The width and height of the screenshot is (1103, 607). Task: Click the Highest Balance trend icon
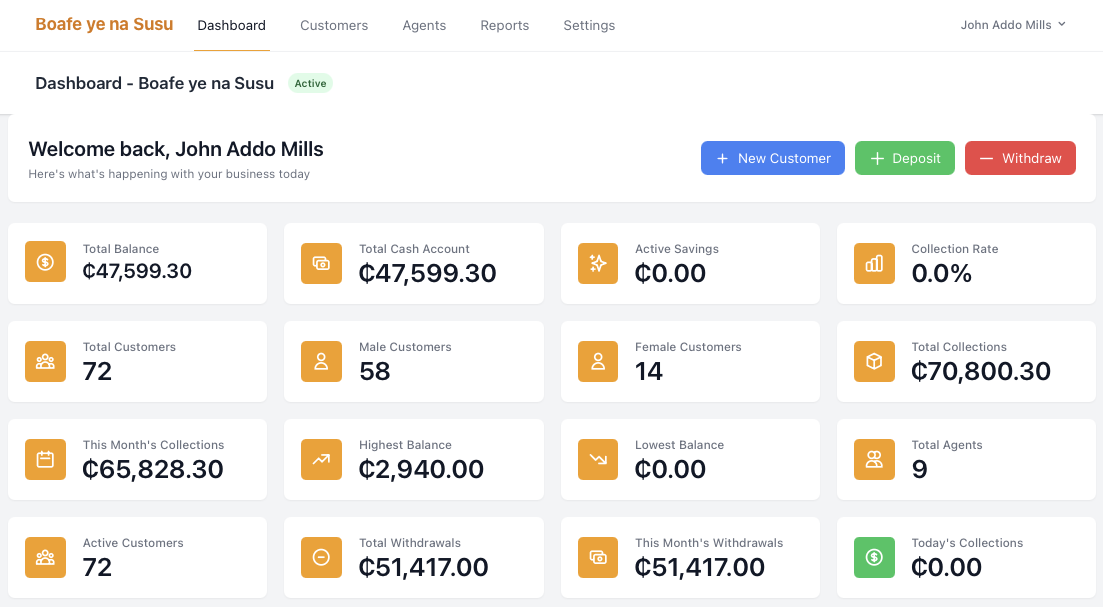pyautogui.click(x=321, y=459)
